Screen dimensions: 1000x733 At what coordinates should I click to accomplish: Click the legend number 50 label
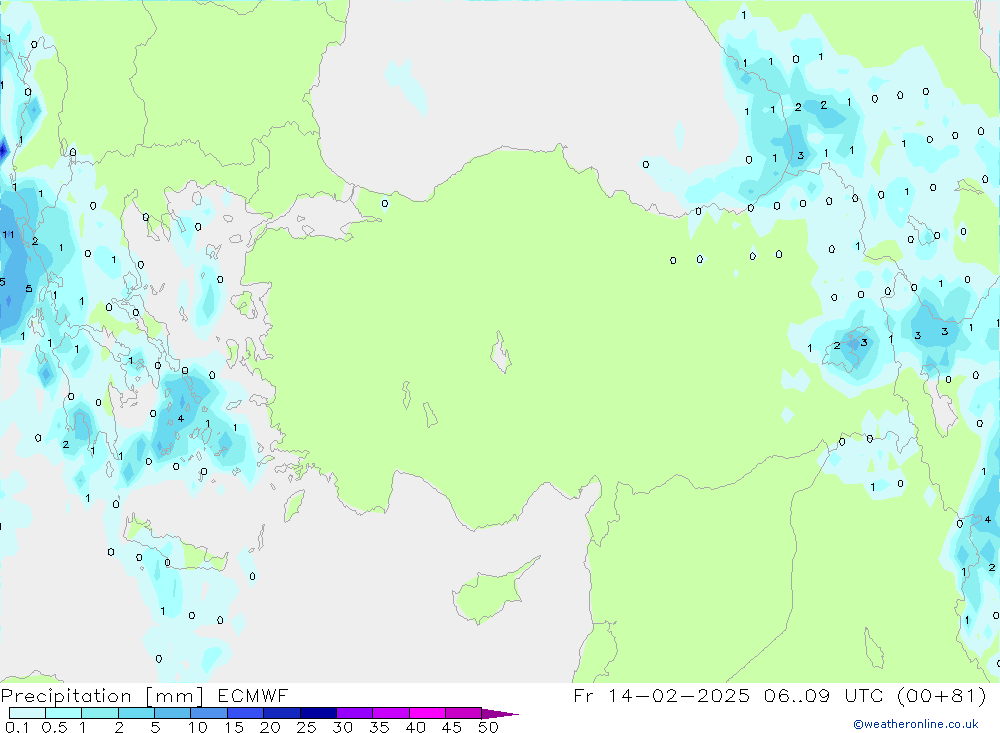[x=487, y=727]
